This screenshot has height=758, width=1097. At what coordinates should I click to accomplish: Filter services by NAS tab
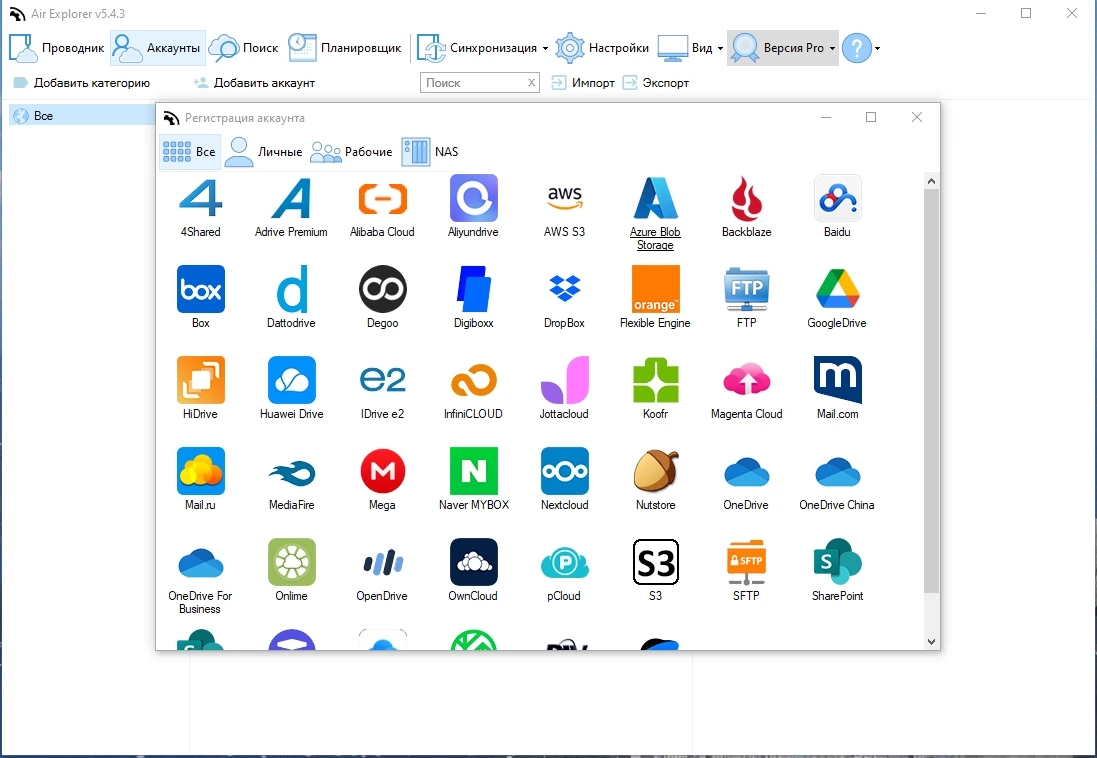[430, 151]
